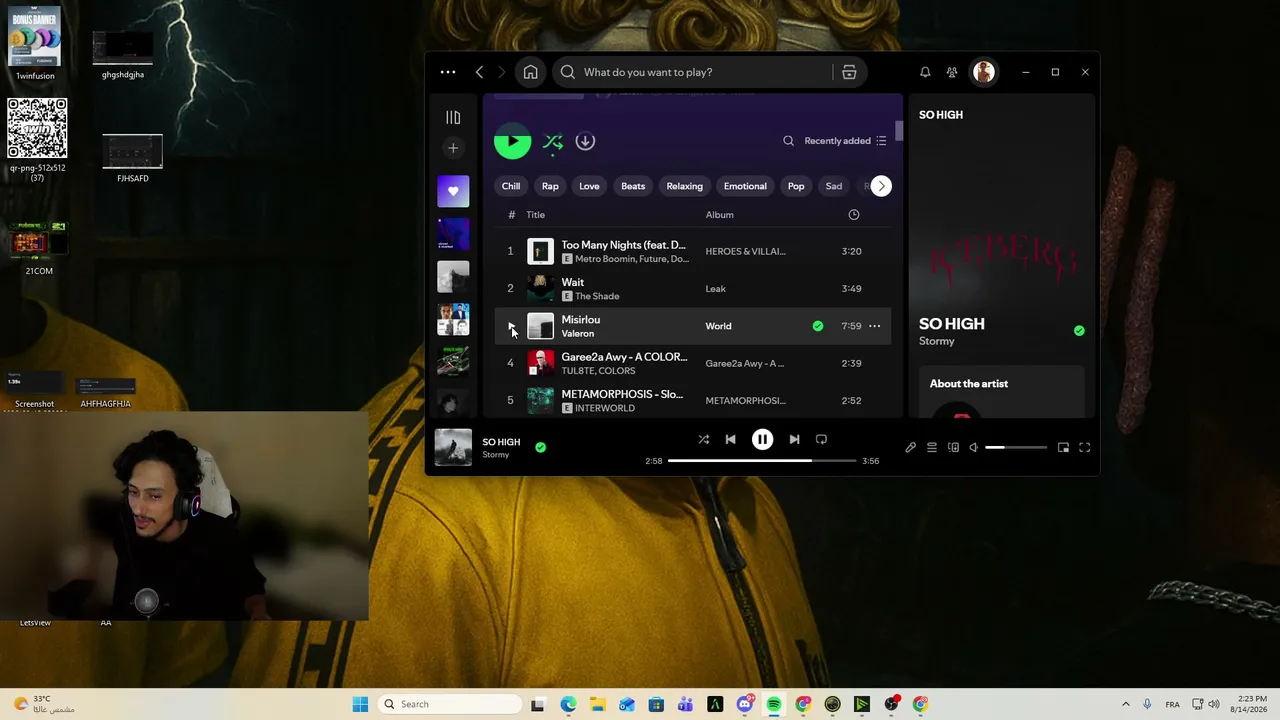Select the Chill filter chip

(511, 186)
